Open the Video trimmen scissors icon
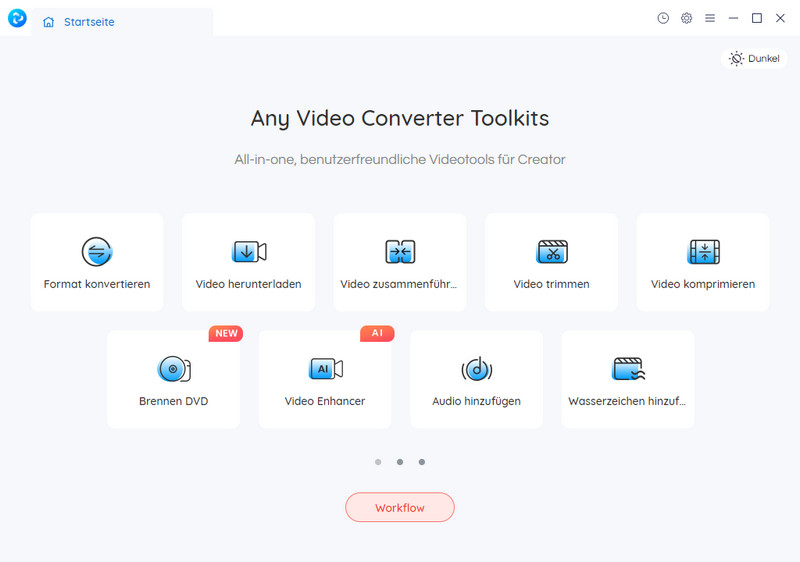 552,252
